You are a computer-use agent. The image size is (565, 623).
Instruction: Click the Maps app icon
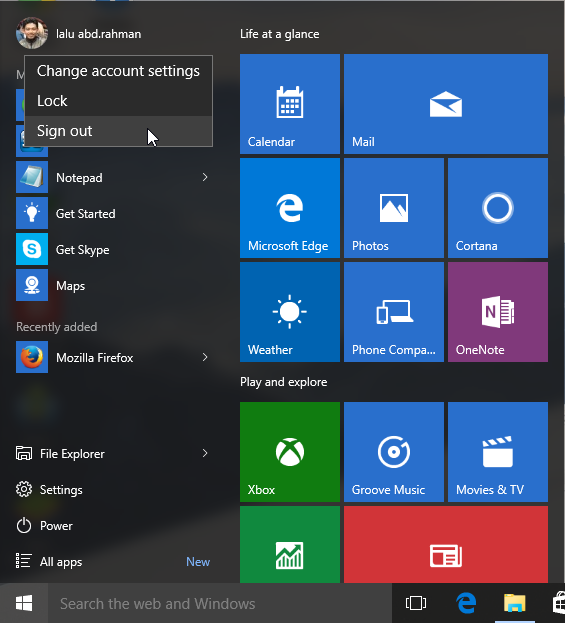[x=32, y=285]
